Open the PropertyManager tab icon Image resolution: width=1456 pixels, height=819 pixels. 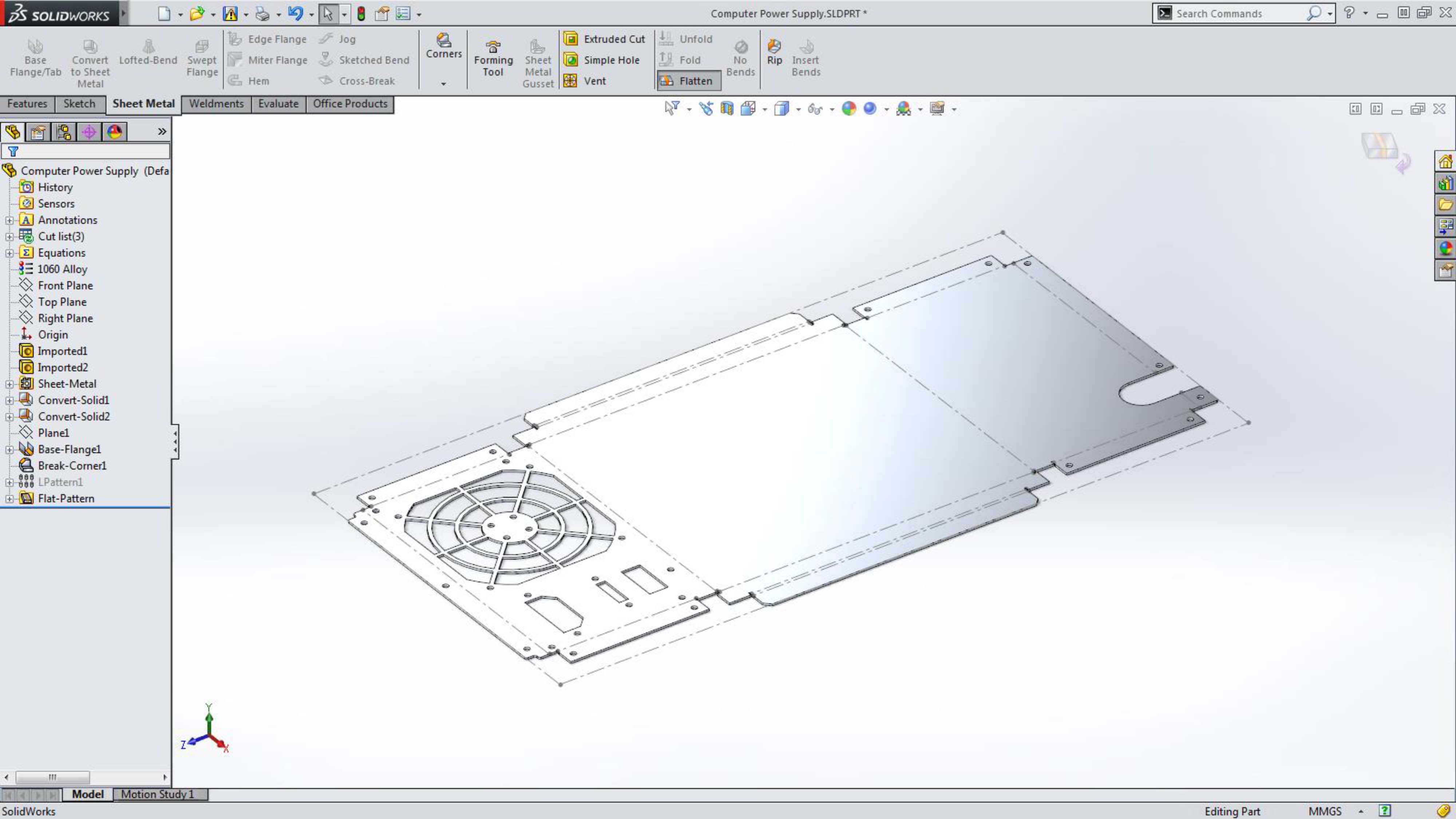pos(38,132)
